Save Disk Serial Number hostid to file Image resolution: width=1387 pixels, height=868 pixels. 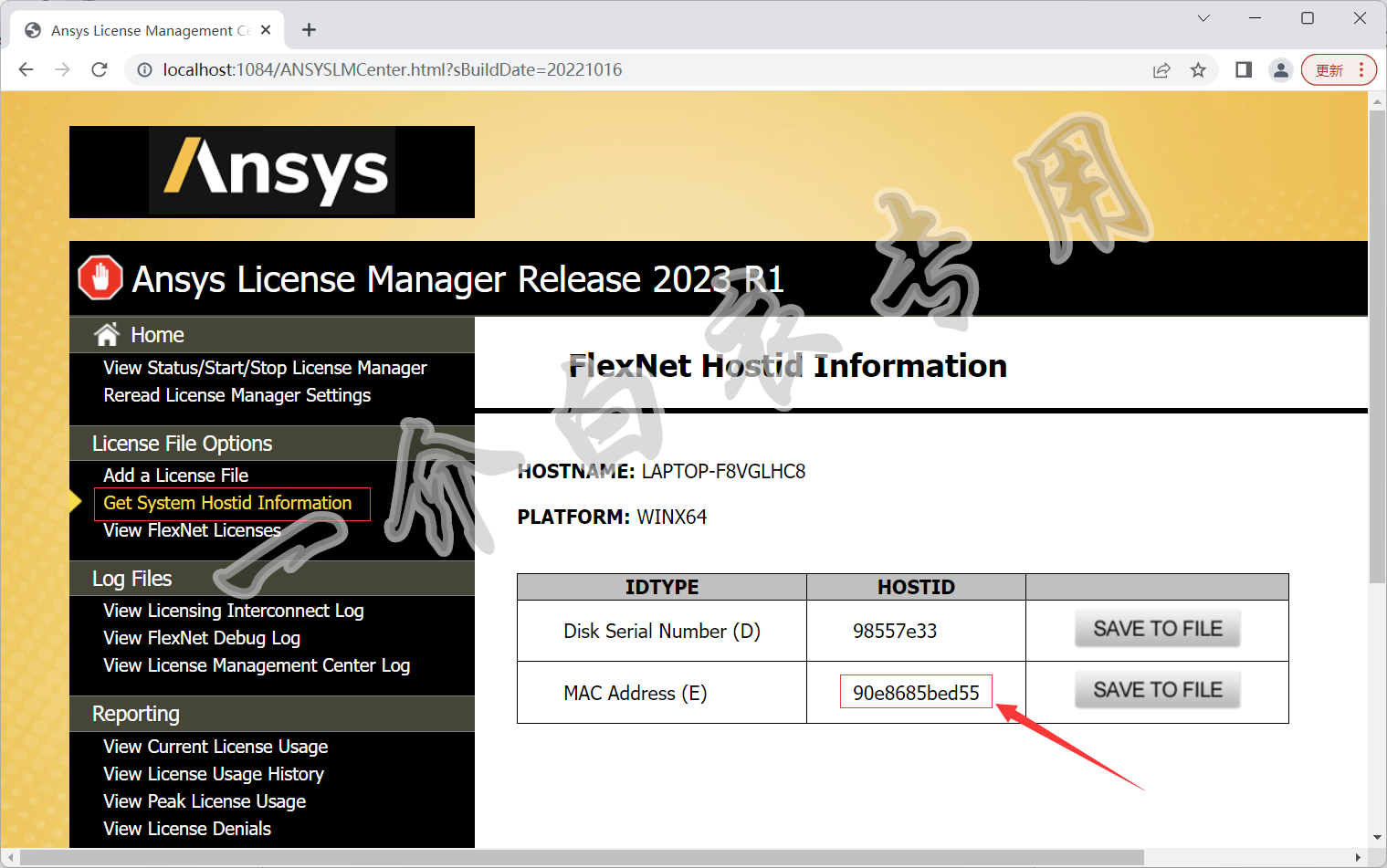(x=1158, y=629)
